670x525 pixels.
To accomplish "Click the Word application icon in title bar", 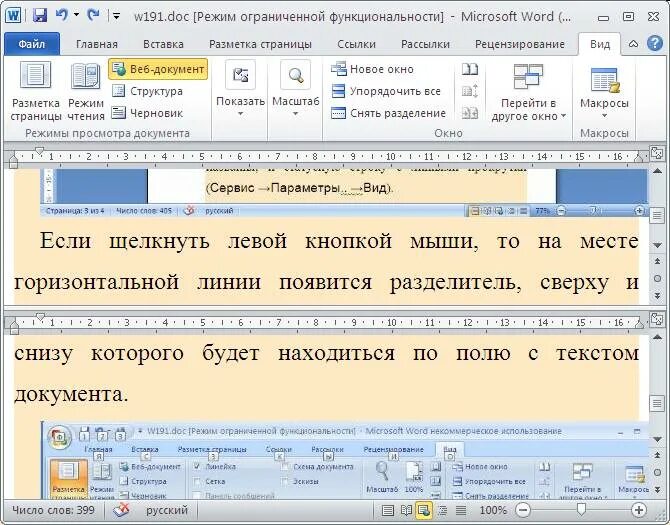I will pyautogui.click(x=12, y=16).
